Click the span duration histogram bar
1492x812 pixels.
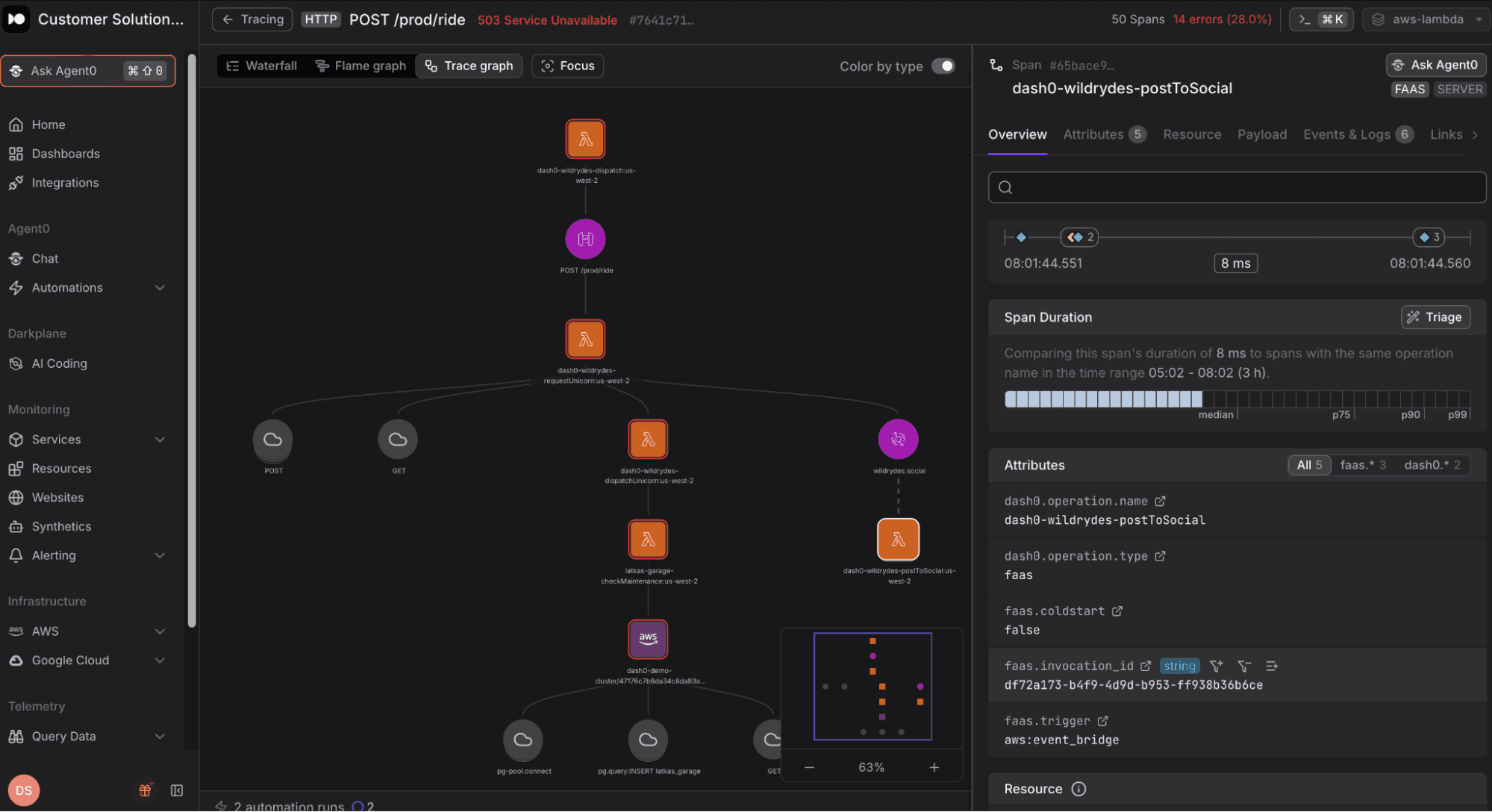click(1237, 399)
